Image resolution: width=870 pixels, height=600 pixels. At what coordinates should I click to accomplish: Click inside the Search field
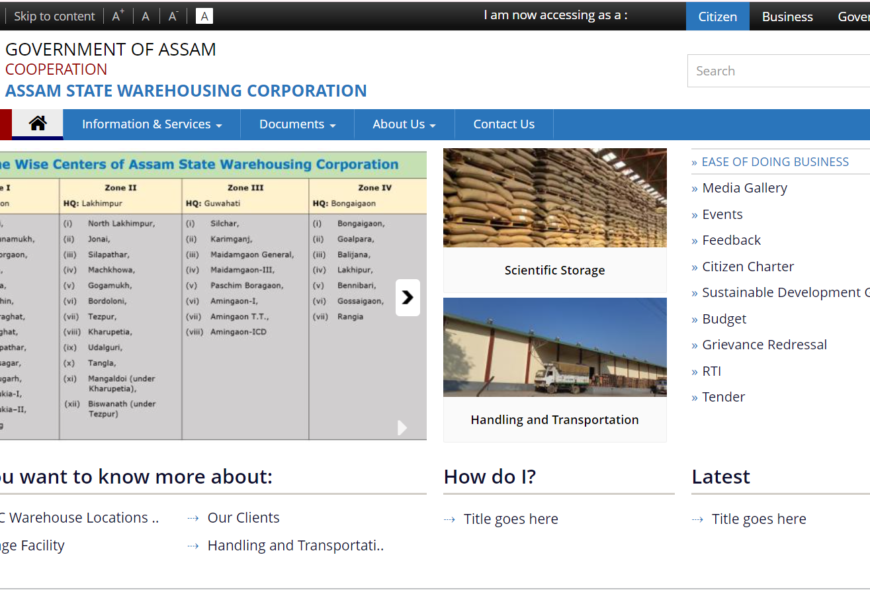click(x=778, y=70)
